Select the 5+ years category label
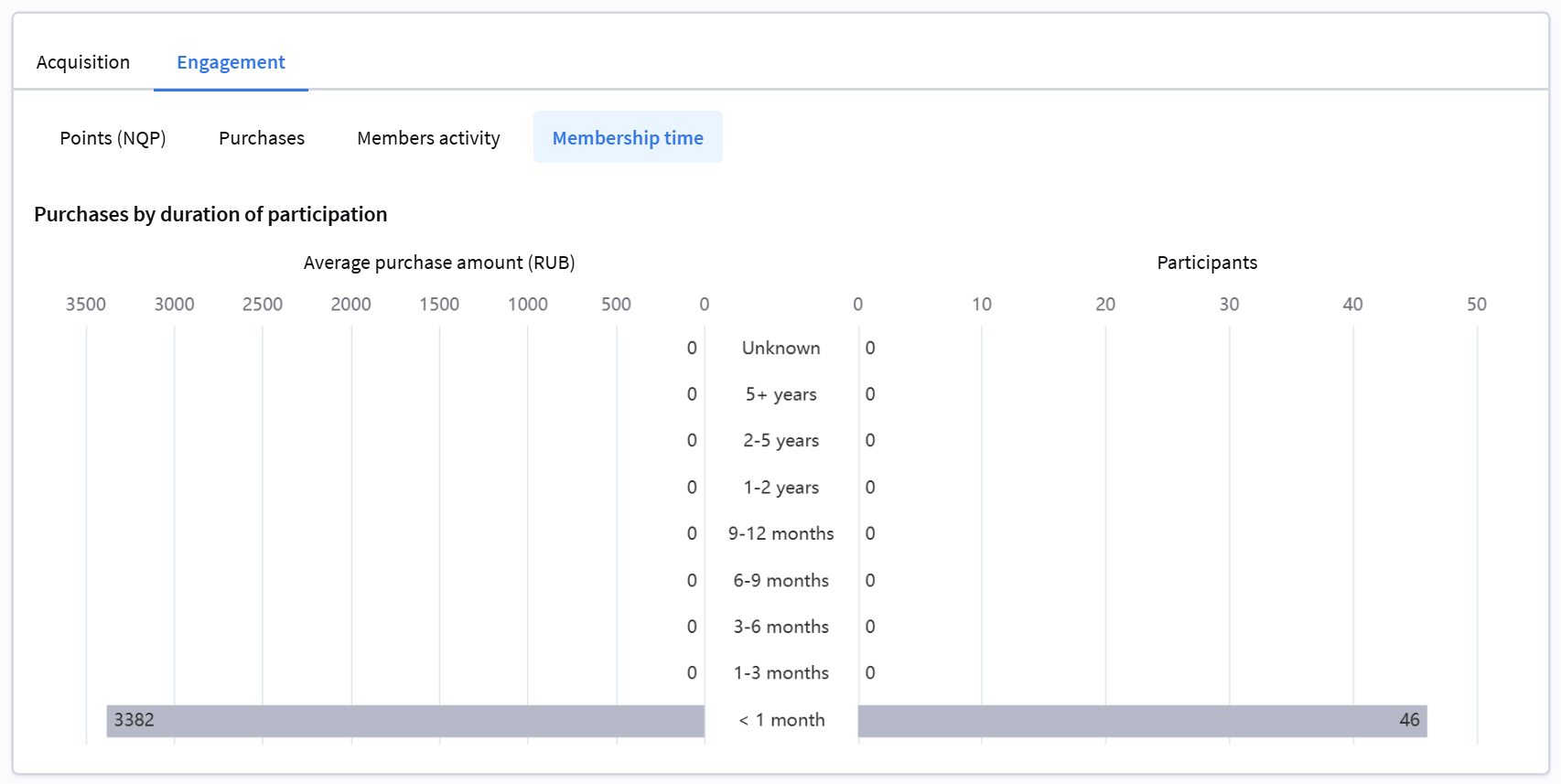The width and height of the screenshot is (1561, 784). point(780,394)
